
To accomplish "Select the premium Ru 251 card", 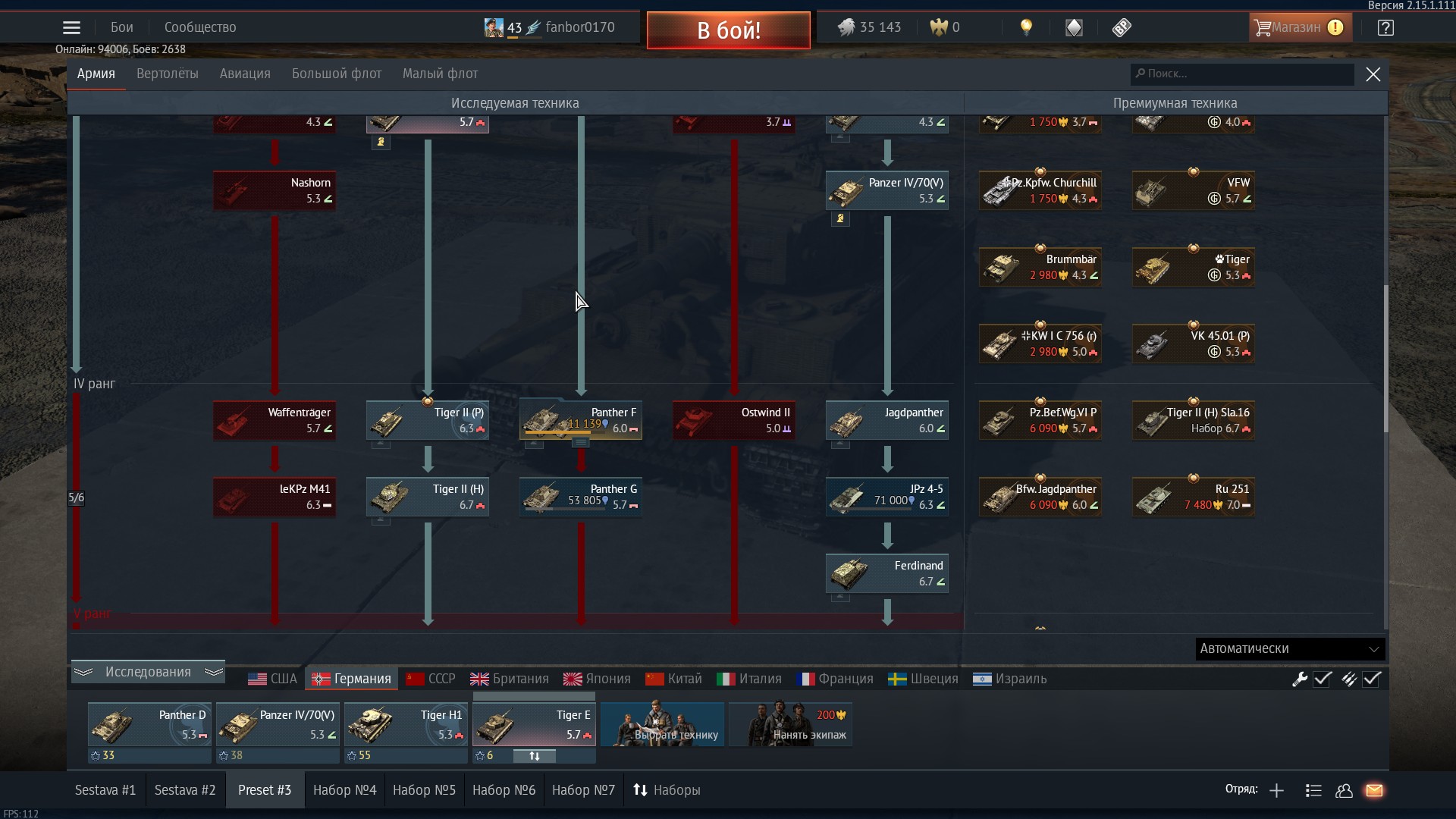I will [1194, 497].
